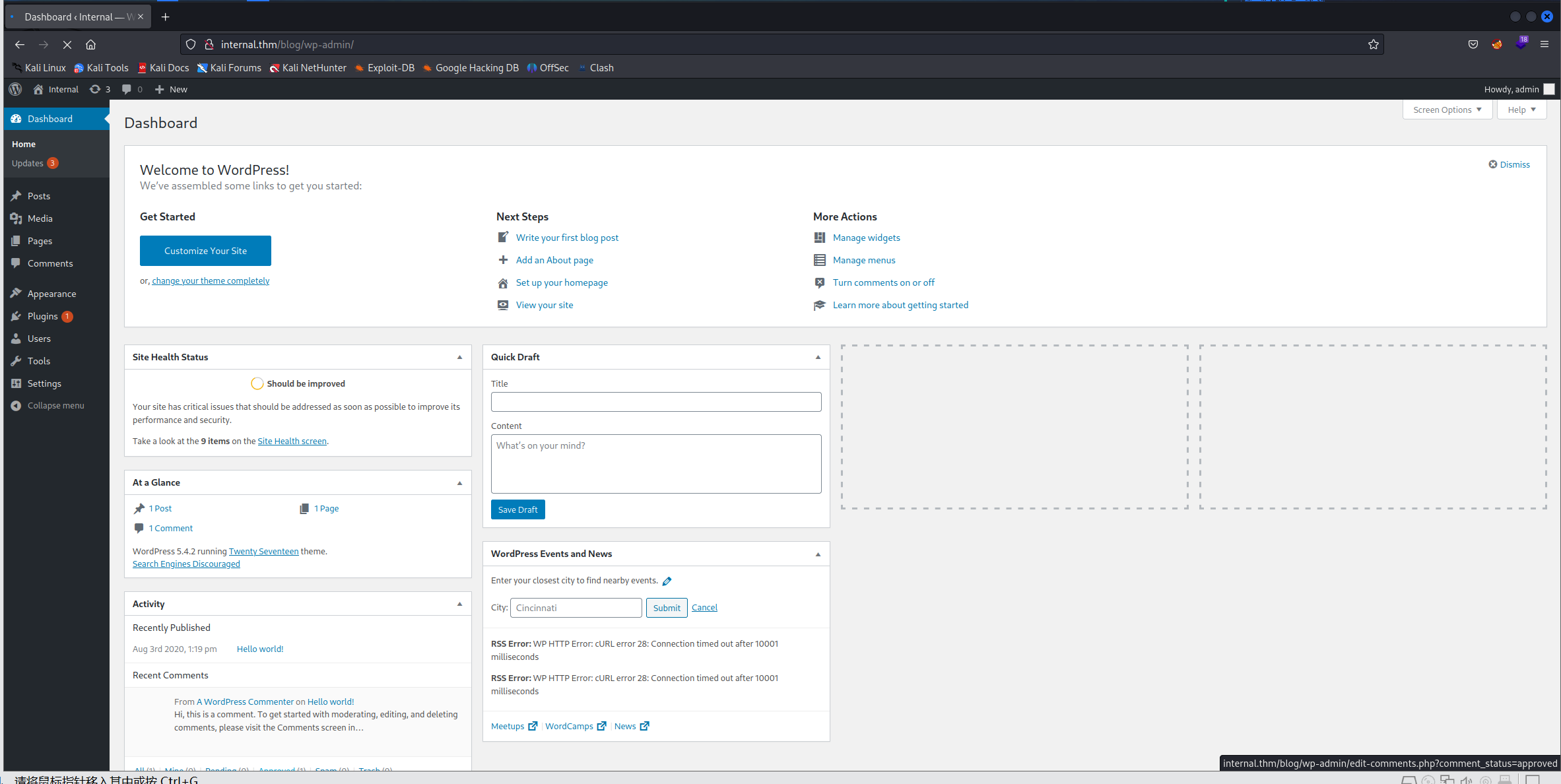Stop page loading with the X button
1561x784 pixels.
coord(67,44)
